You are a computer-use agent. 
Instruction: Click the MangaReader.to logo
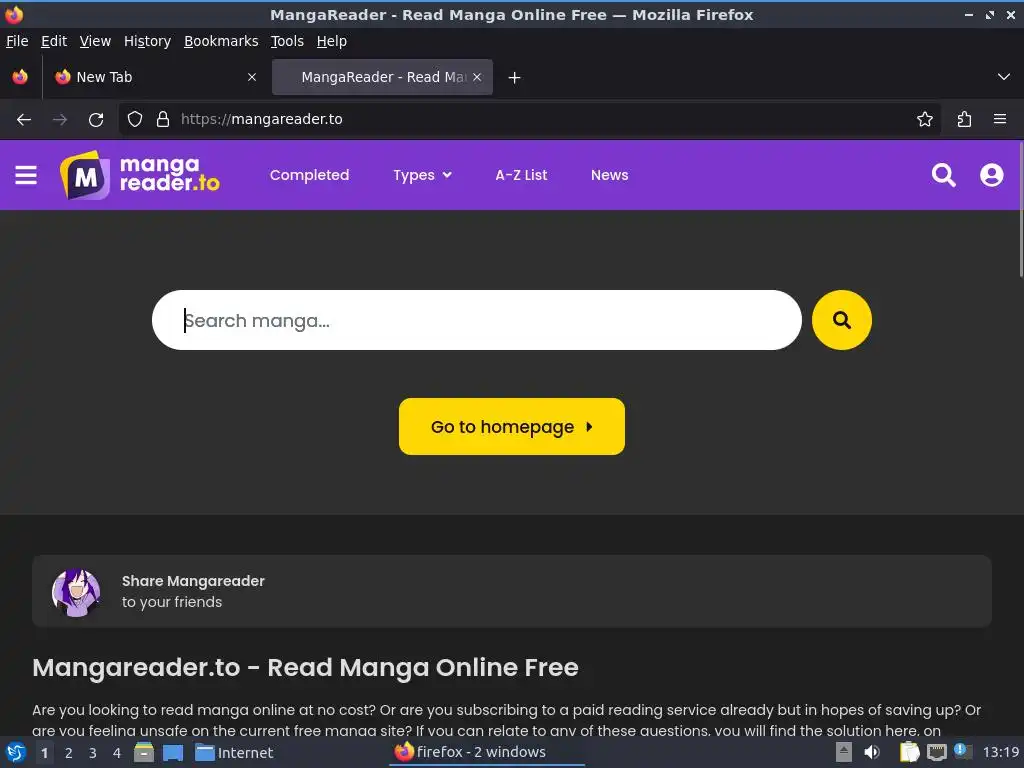(x=140, y=175)
